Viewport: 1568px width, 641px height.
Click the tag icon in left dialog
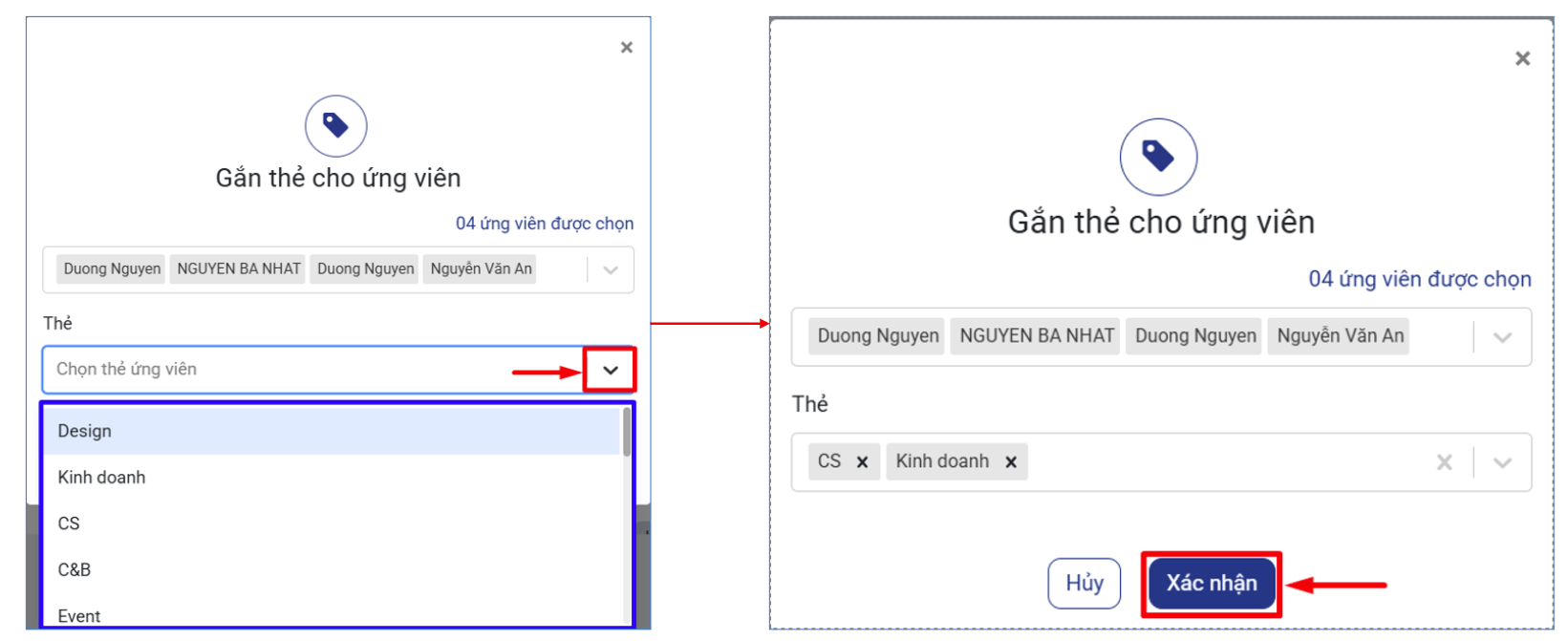point(335,126)
